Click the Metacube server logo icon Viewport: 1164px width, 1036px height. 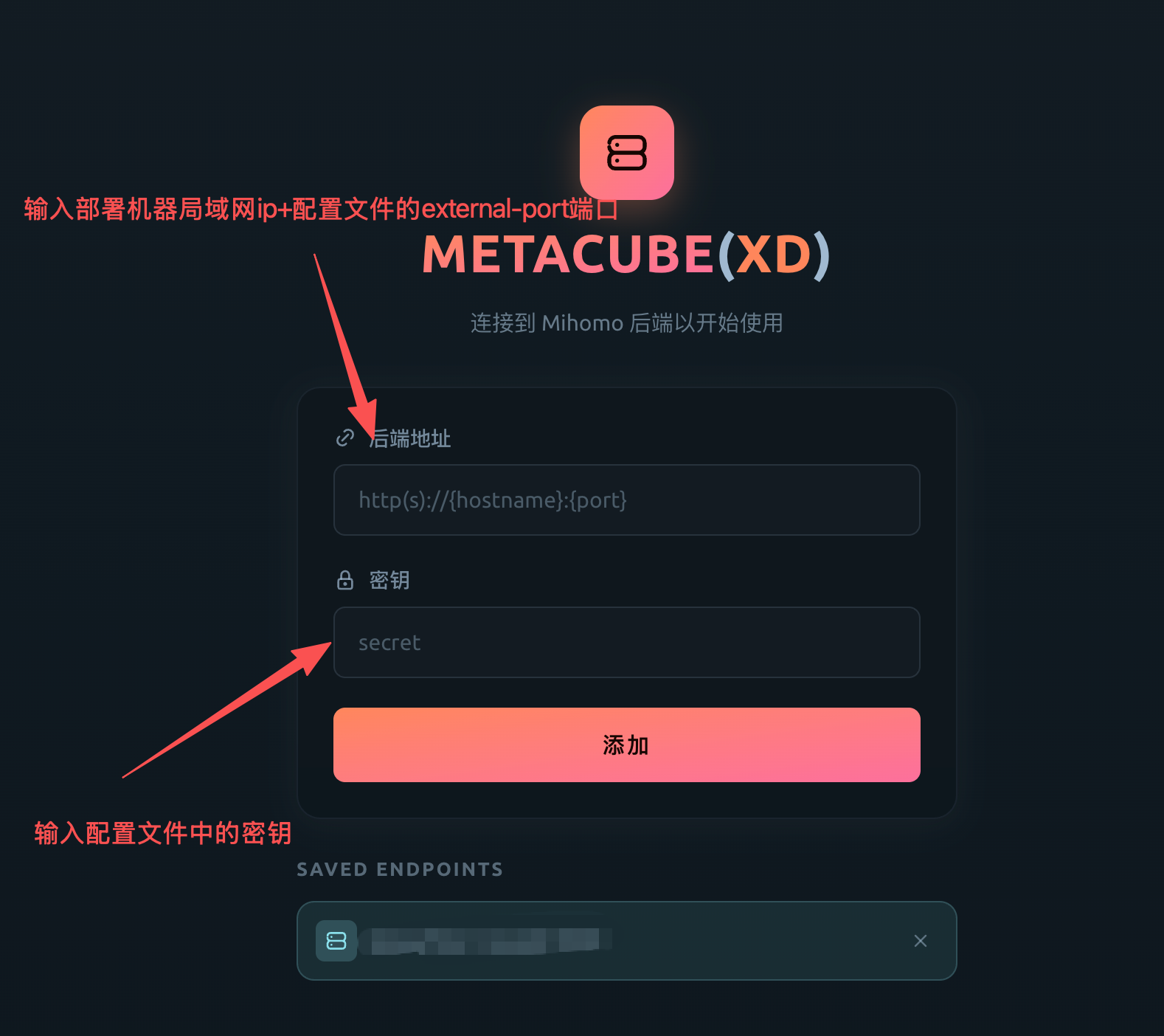[627, 153]
